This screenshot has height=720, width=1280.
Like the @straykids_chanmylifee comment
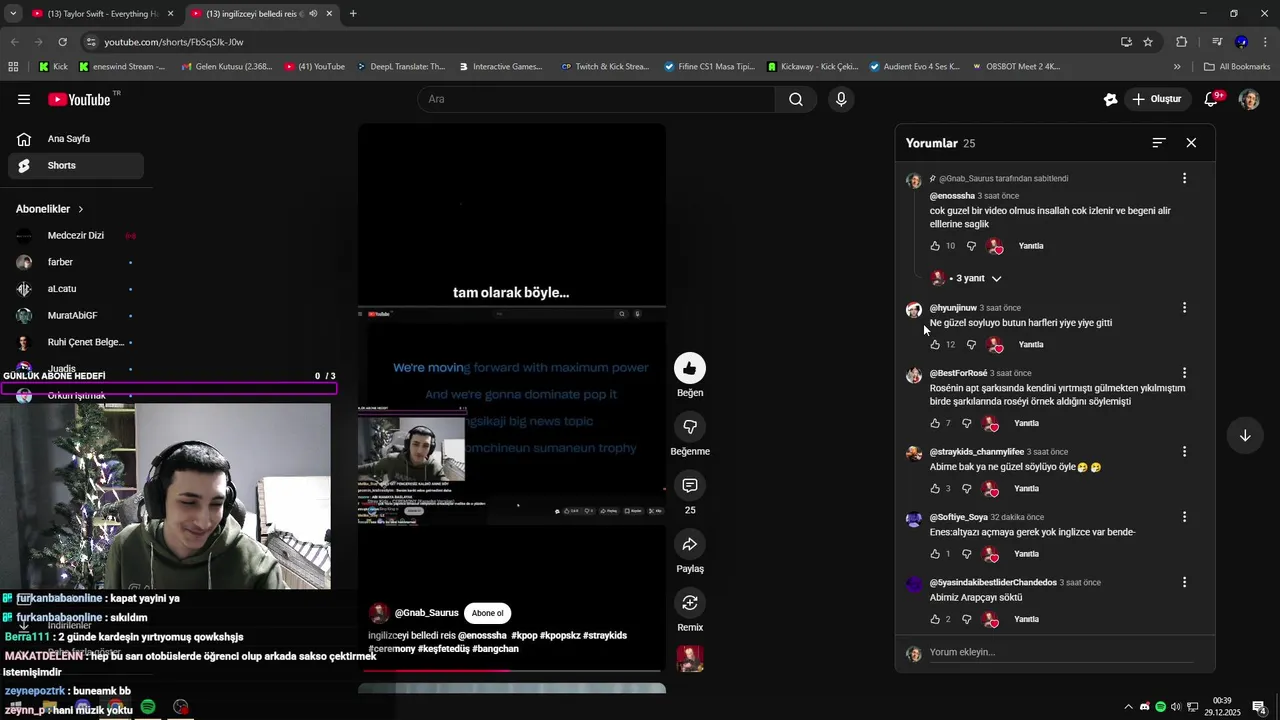[x=935, y=489]
